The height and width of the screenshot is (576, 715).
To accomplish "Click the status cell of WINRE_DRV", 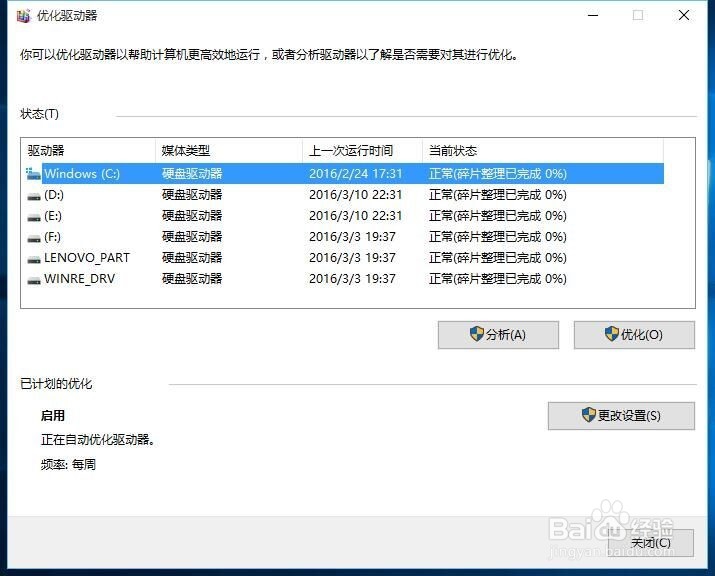I will coord(497,279).
